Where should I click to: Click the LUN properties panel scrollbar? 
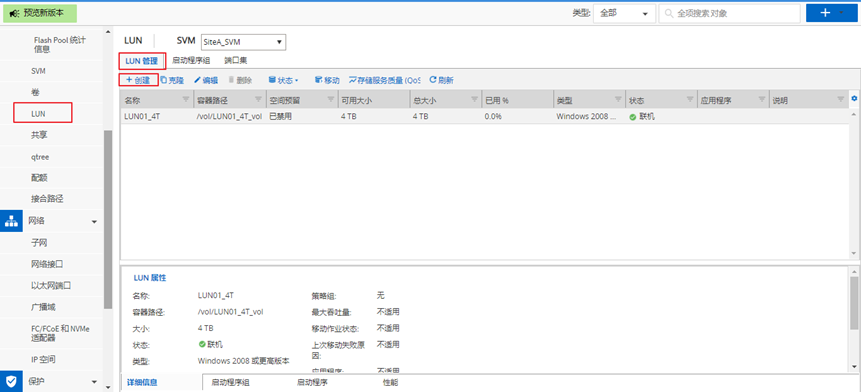(x=854, y=303)
